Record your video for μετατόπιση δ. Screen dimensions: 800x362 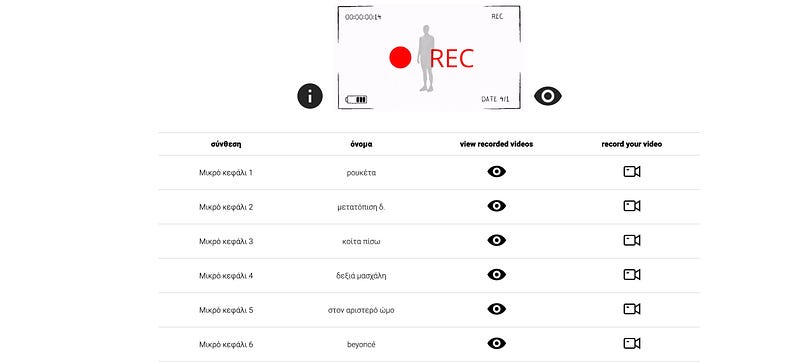632,206
